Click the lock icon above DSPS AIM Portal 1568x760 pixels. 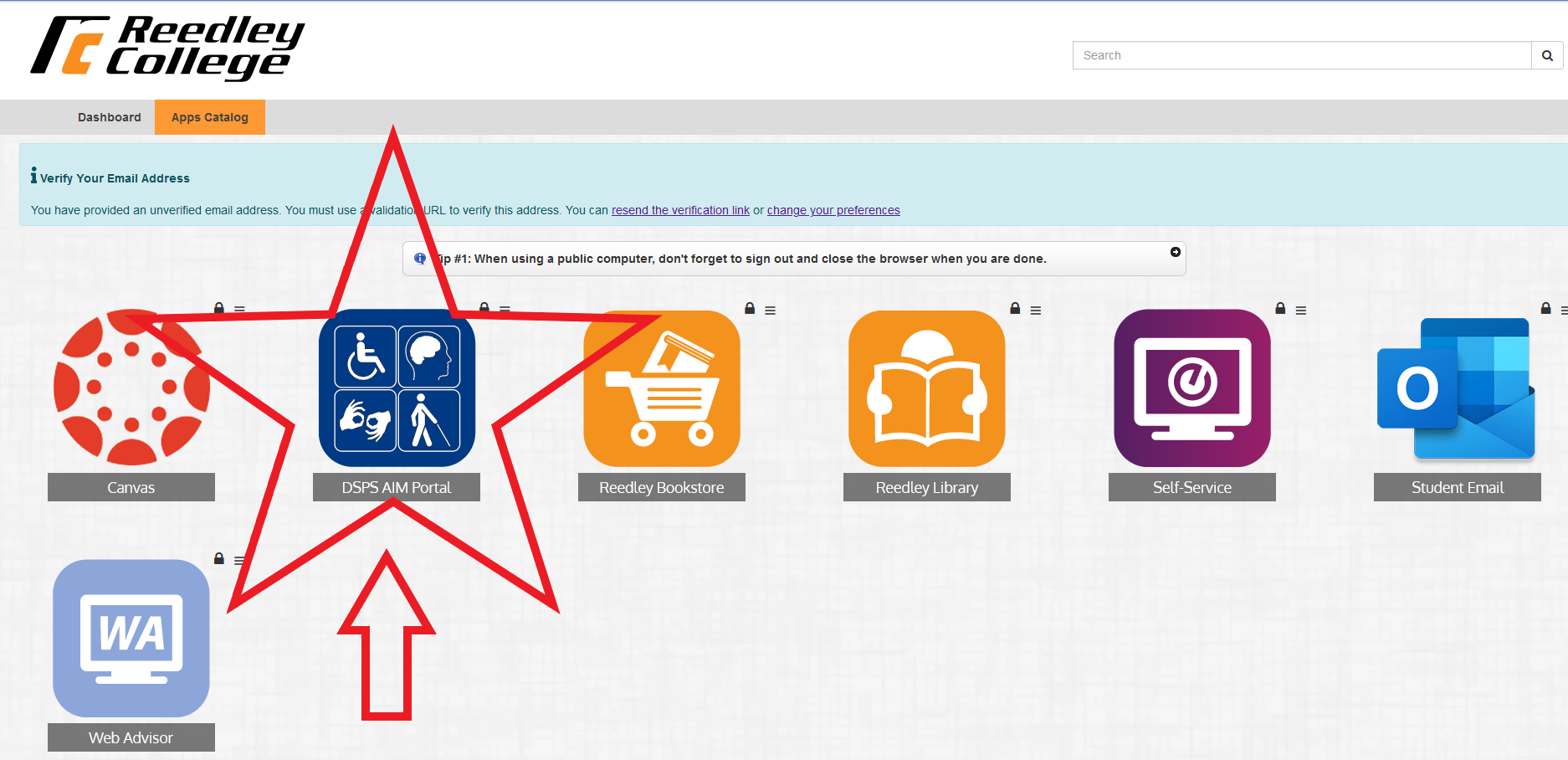point(484,308)
